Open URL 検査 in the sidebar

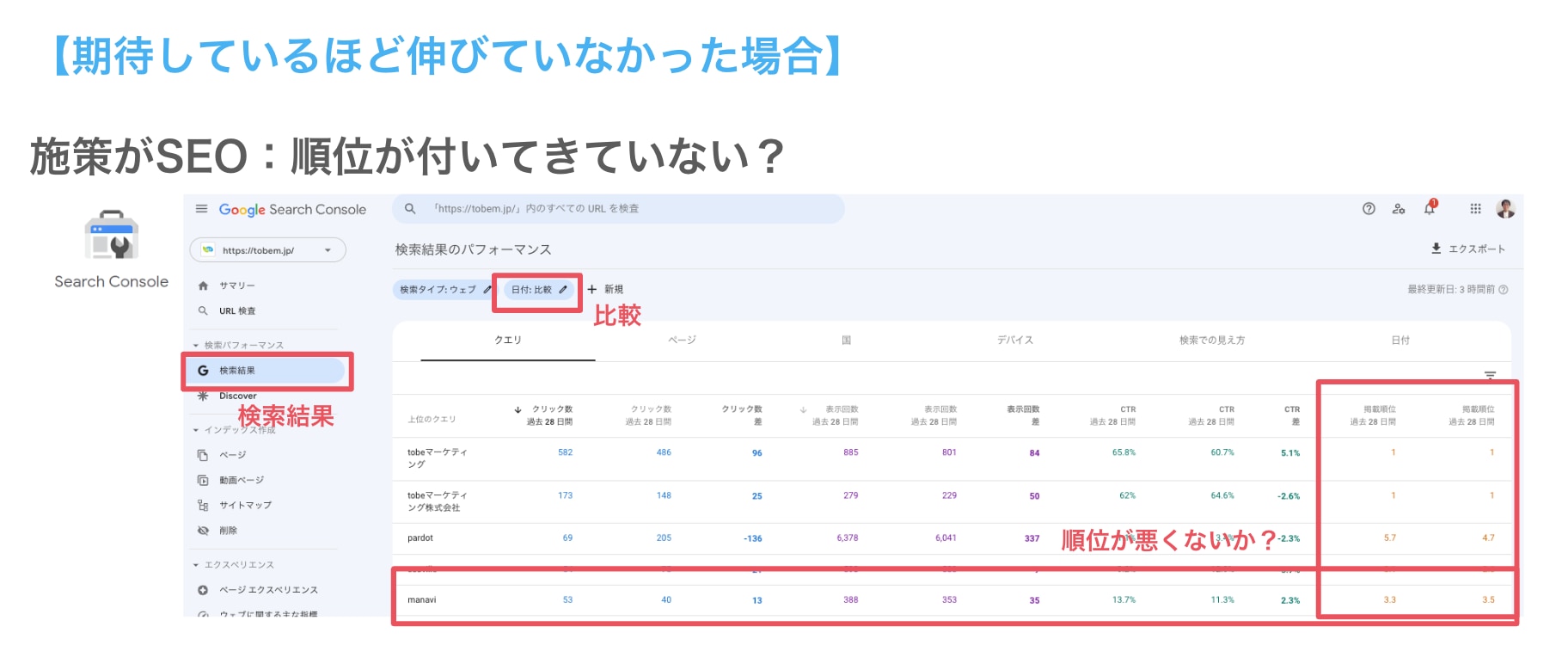[237, 310]
